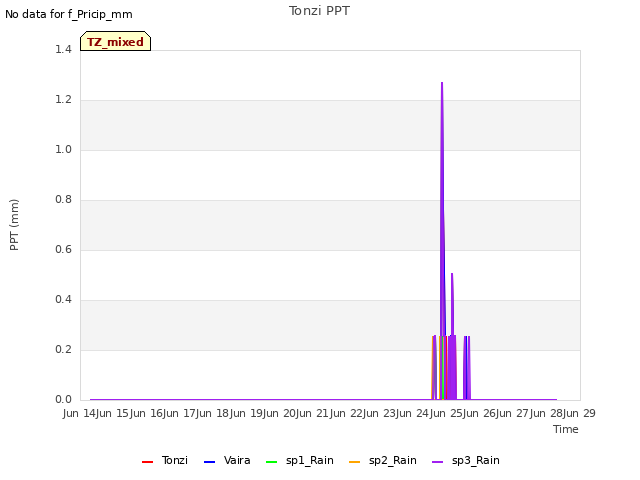Screen dimensions: 640x480
Task: Toggle the sp2_Rain legend entry
Action: point(383,460)
